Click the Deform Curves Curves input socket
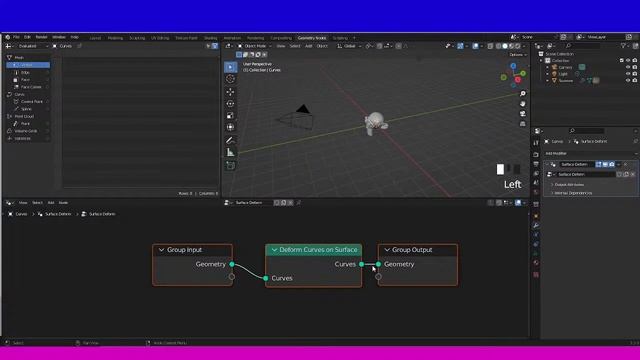 [266, 278]
